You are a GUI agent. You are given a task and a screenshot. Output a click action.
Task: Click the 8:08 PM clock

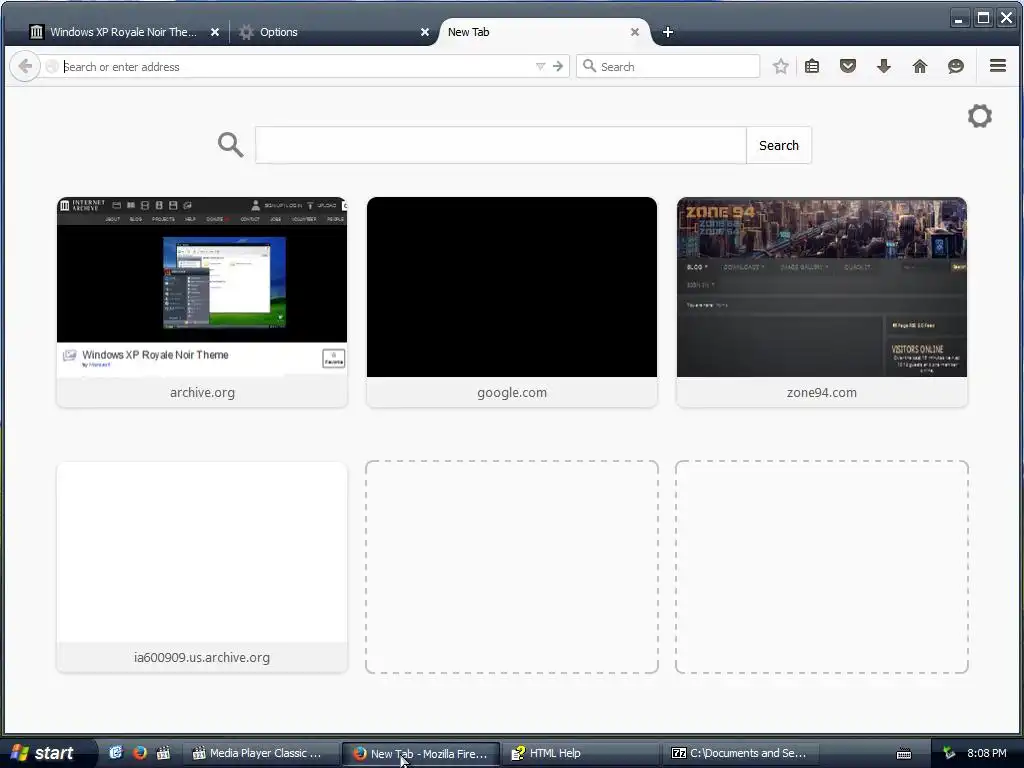click(987, 753)
